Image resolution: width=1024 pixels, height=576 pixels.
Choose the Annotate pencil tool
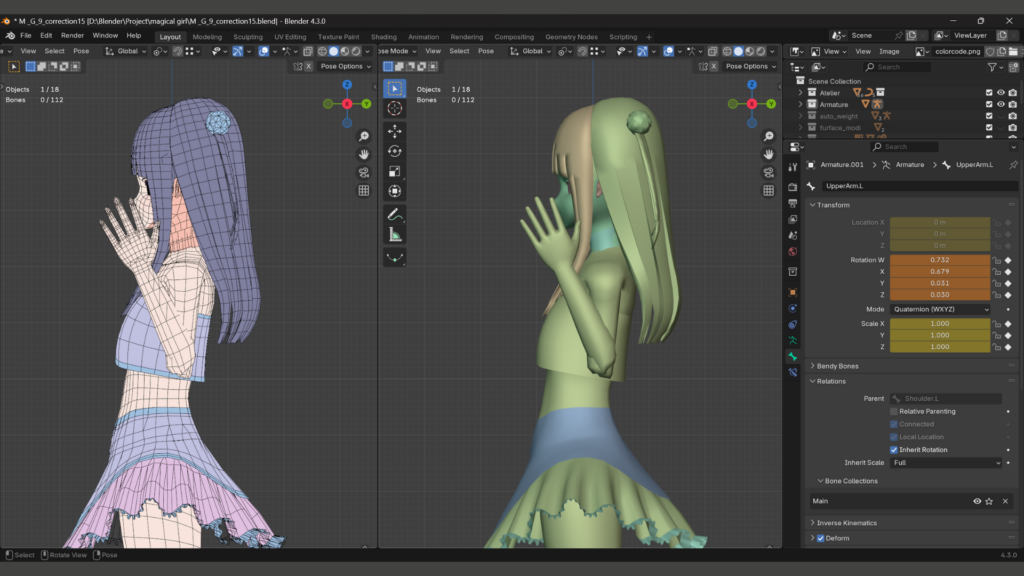(x=394, y=215)
